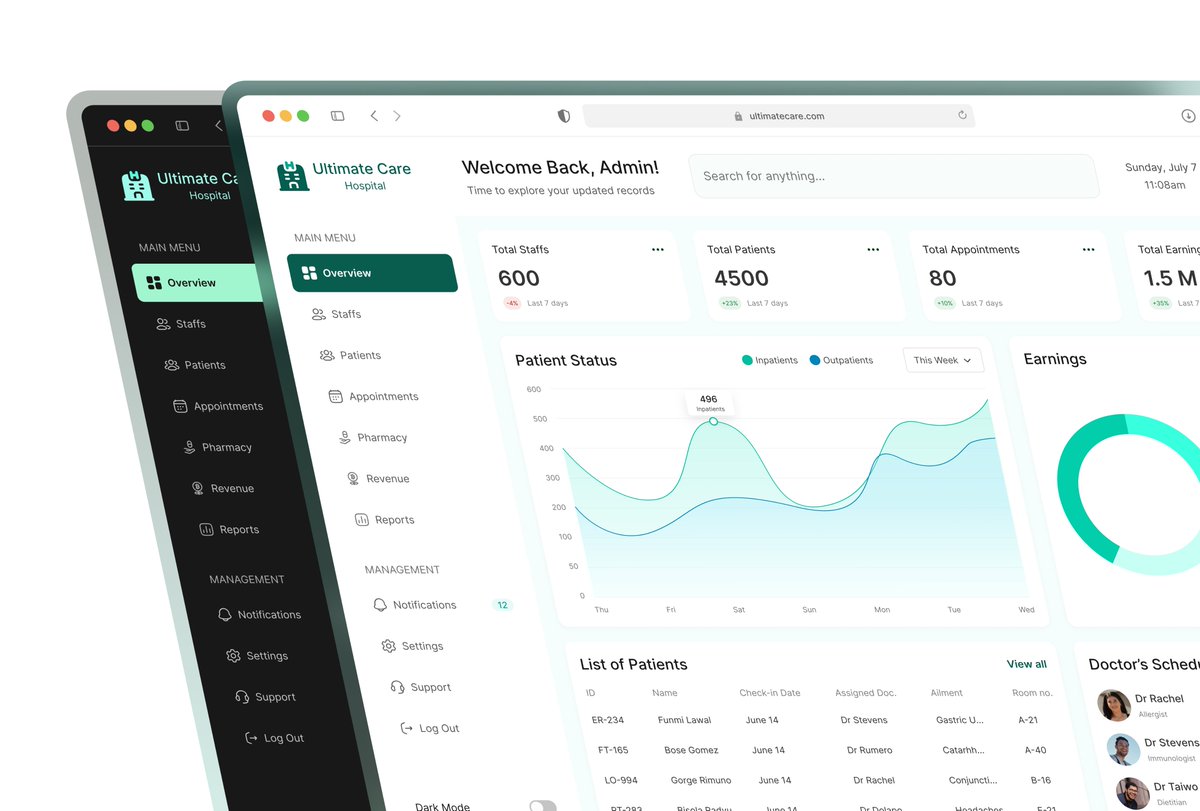Click room number B-16 cell
Screen dimensions: 1200x811
pyautogui.click(x=1041, y=780)
